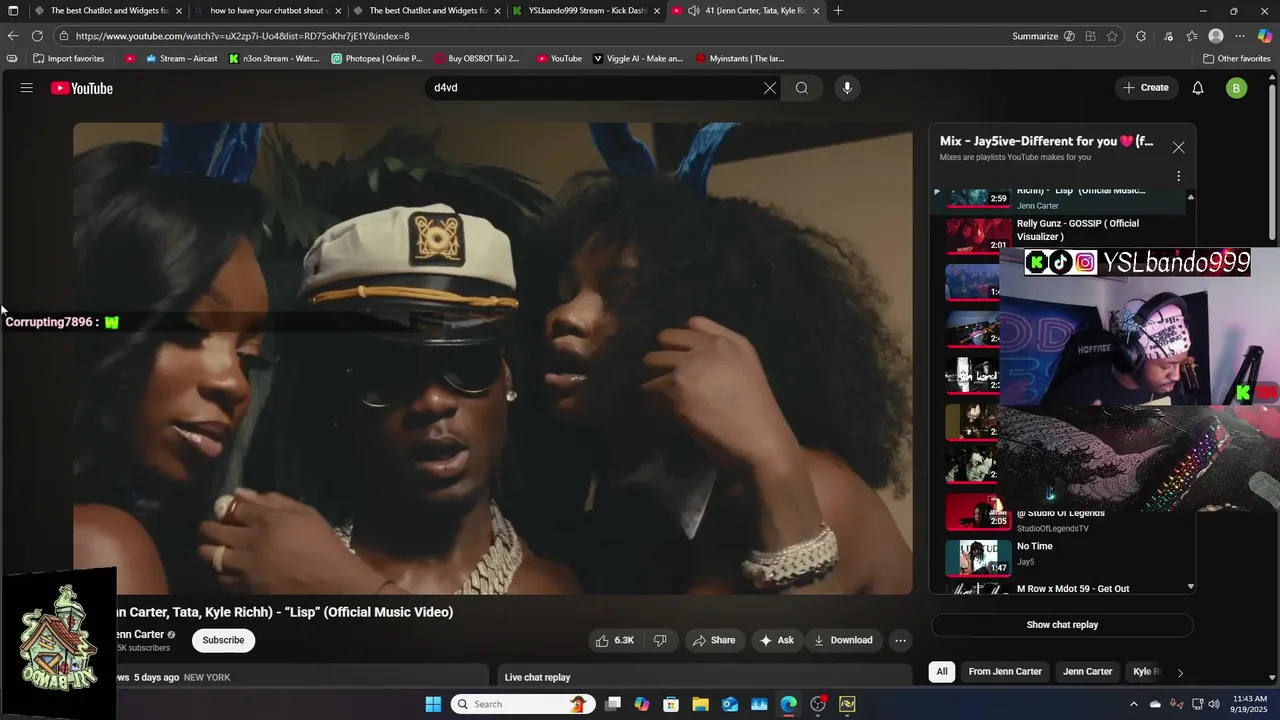1280x720 pixels.
Task: View site information lock icon
Action: point(64,36)
